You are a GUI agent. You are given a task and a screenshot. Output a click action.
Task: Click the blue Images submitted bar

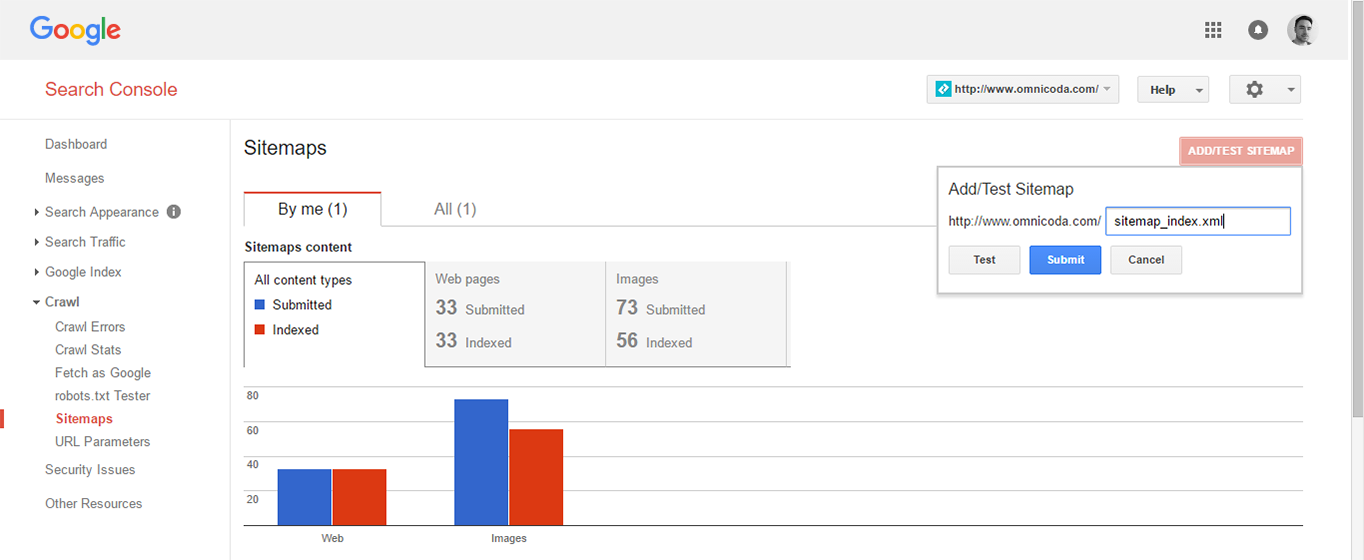(x=481, y=462)
